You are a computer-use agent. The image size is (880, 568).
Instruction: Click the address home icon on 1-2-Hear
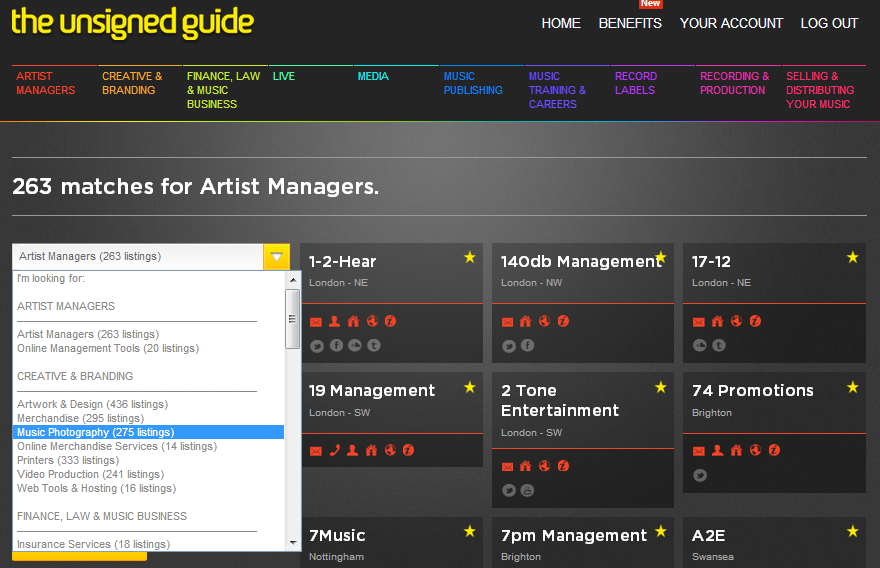pyautogui.click(x=353, y=321)
